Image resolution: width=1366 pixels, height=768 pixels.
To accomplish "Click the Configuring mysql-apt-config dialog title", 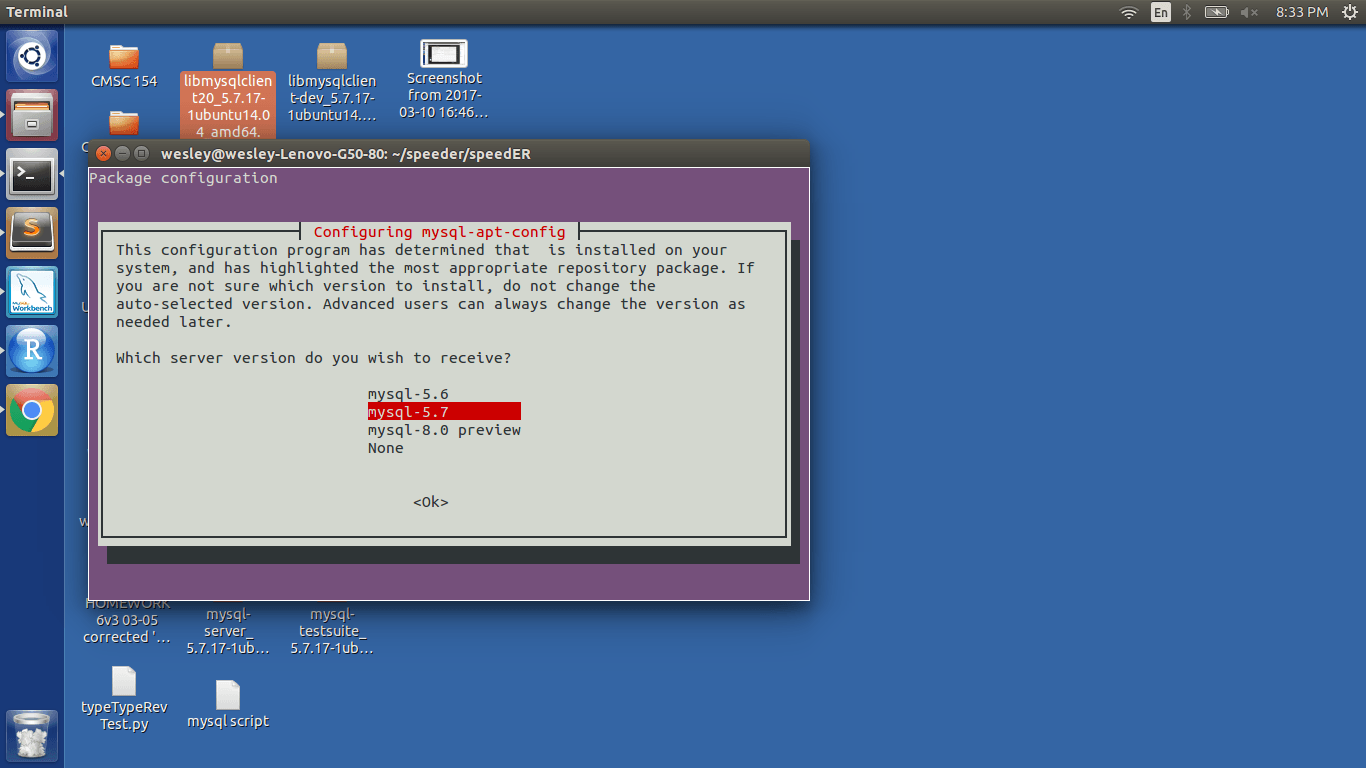I will coord(440,232).
